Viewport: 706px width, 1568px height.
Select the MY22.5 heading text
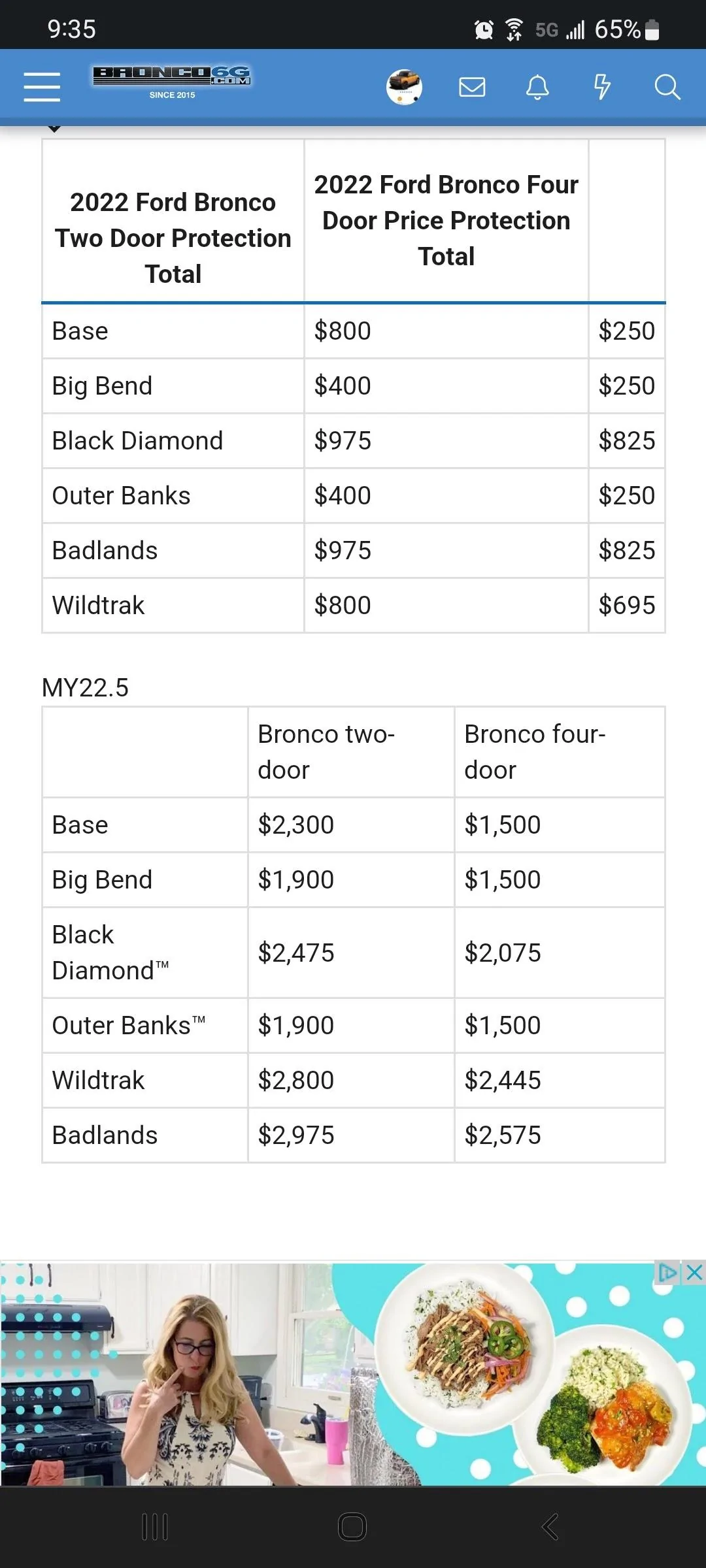click(85, 687)
